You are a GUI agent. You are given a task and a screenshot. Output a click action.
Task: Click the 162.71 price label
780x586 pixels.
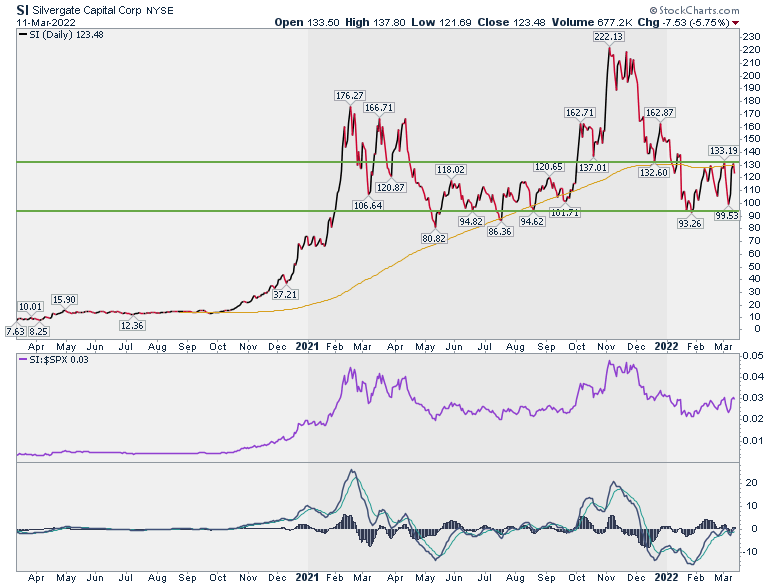(580, 113)
